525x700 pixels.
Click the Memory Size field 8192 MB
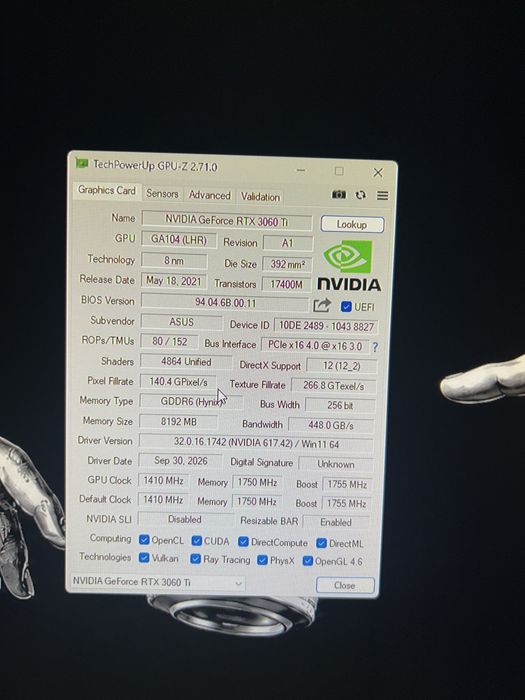point(179,421)
